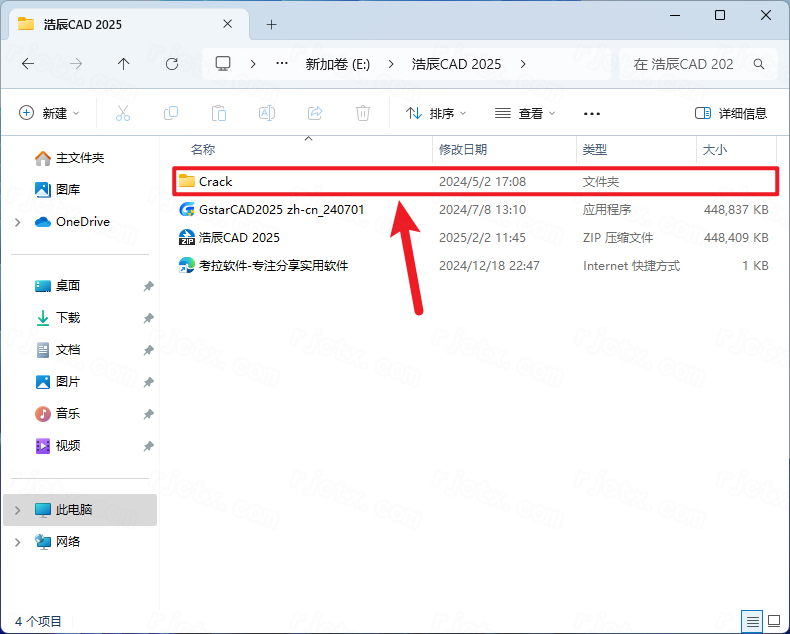The image size is (790, 634).
Task: Click the Cut scissors icon in toolbar
Action: (x=123, y=114)
